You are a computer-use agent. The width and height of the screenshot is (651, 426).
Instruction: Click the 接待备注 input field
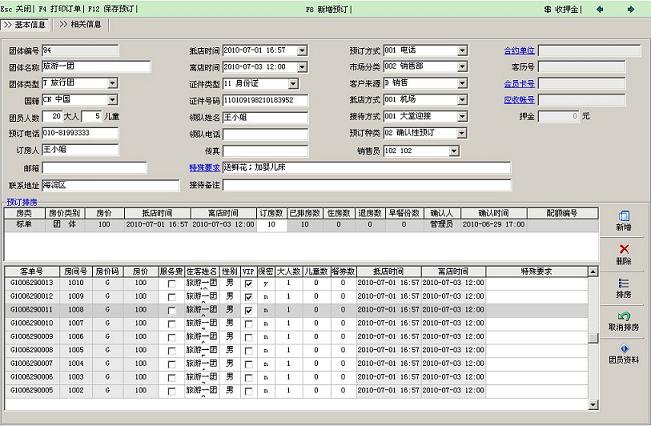[367, 185]
